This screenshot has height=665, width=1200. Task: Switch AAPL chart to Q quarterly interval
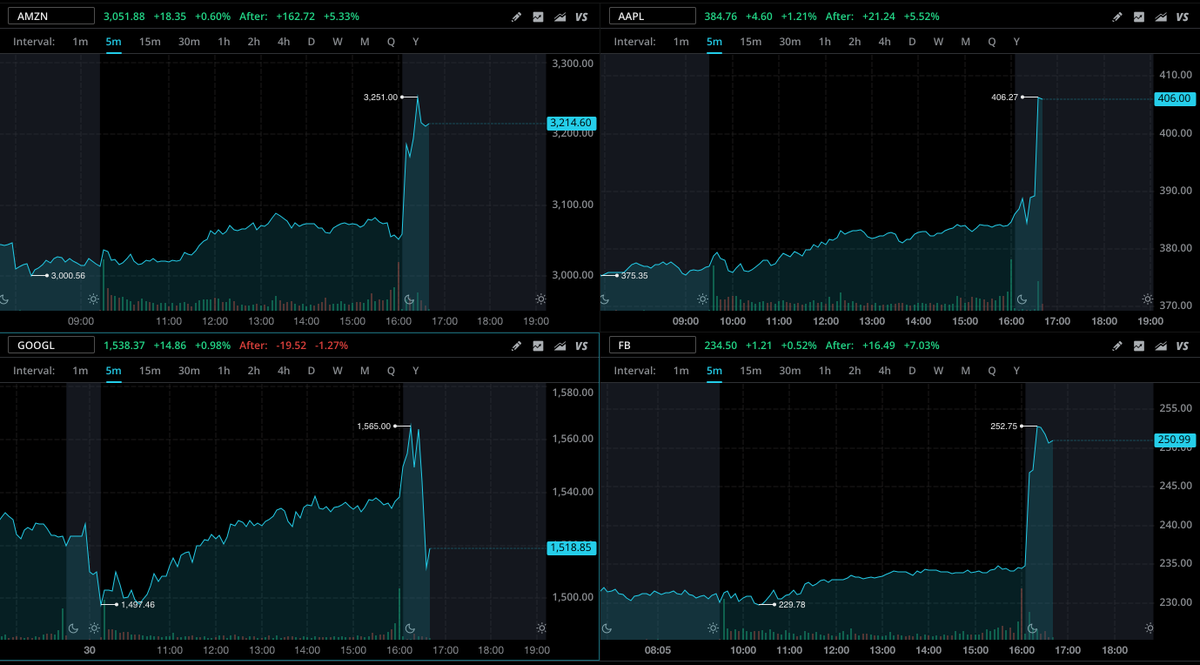[991, 42]
